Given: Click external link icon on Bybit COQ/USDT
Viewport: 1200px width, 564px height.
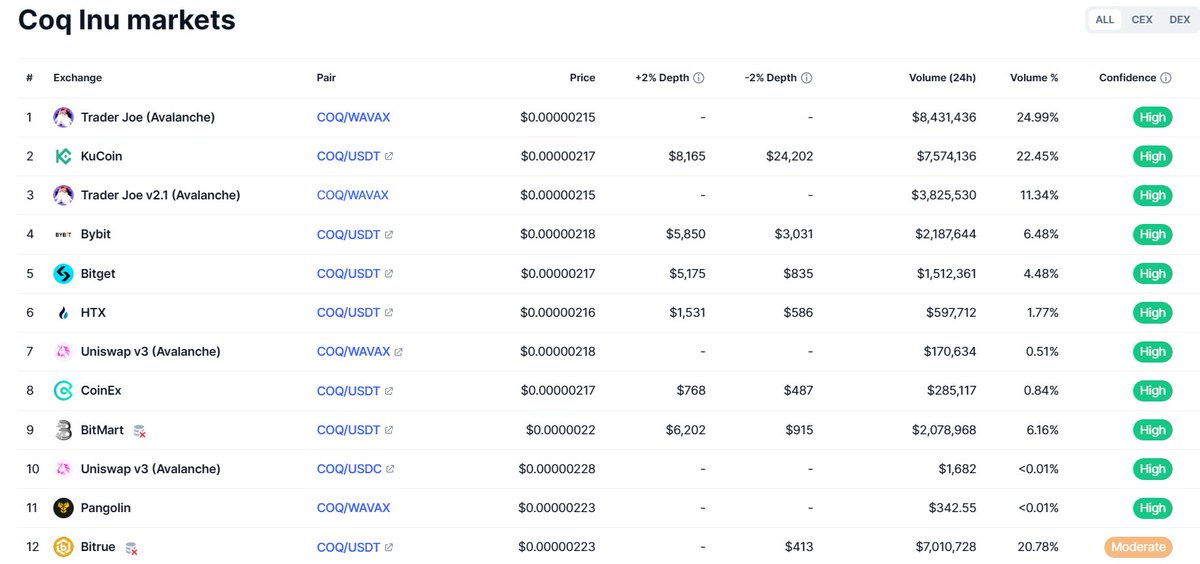Looking at the screenshot, I should [389, 234].
